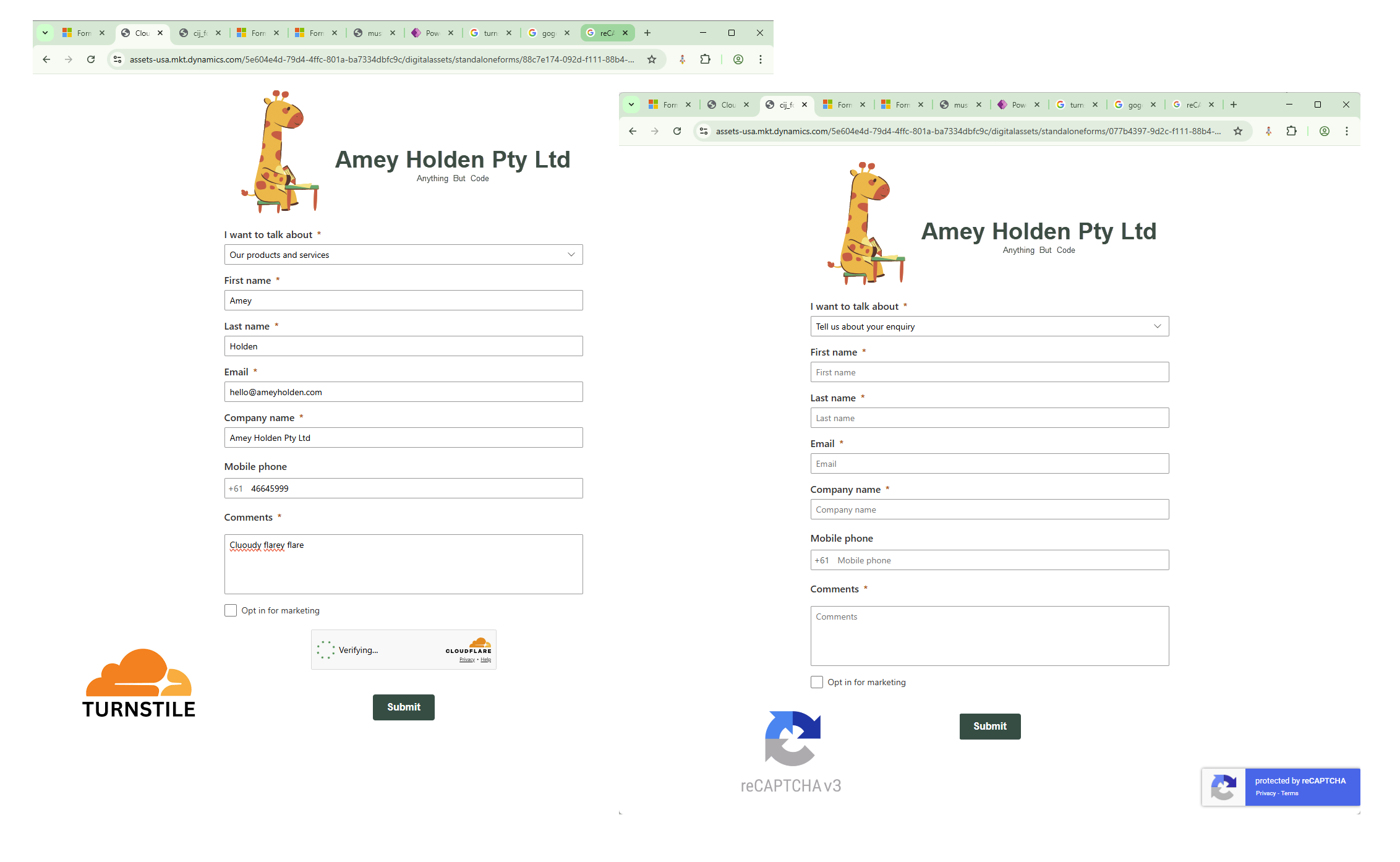Click inside the empty Comments text area

click(x=989, y=636)
